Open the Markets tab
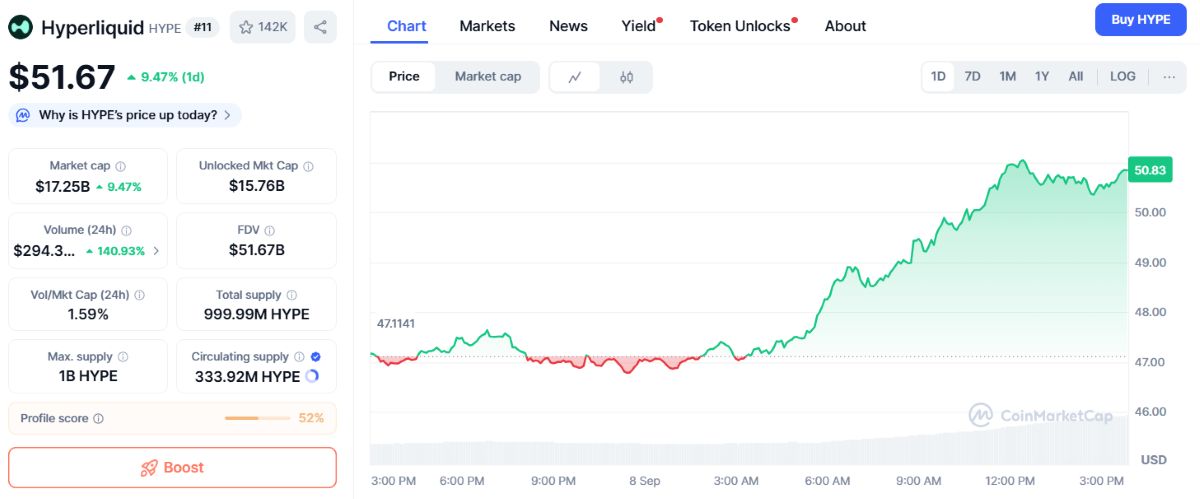Viewport: 1200px width, 499px height. tap(488, 26)
